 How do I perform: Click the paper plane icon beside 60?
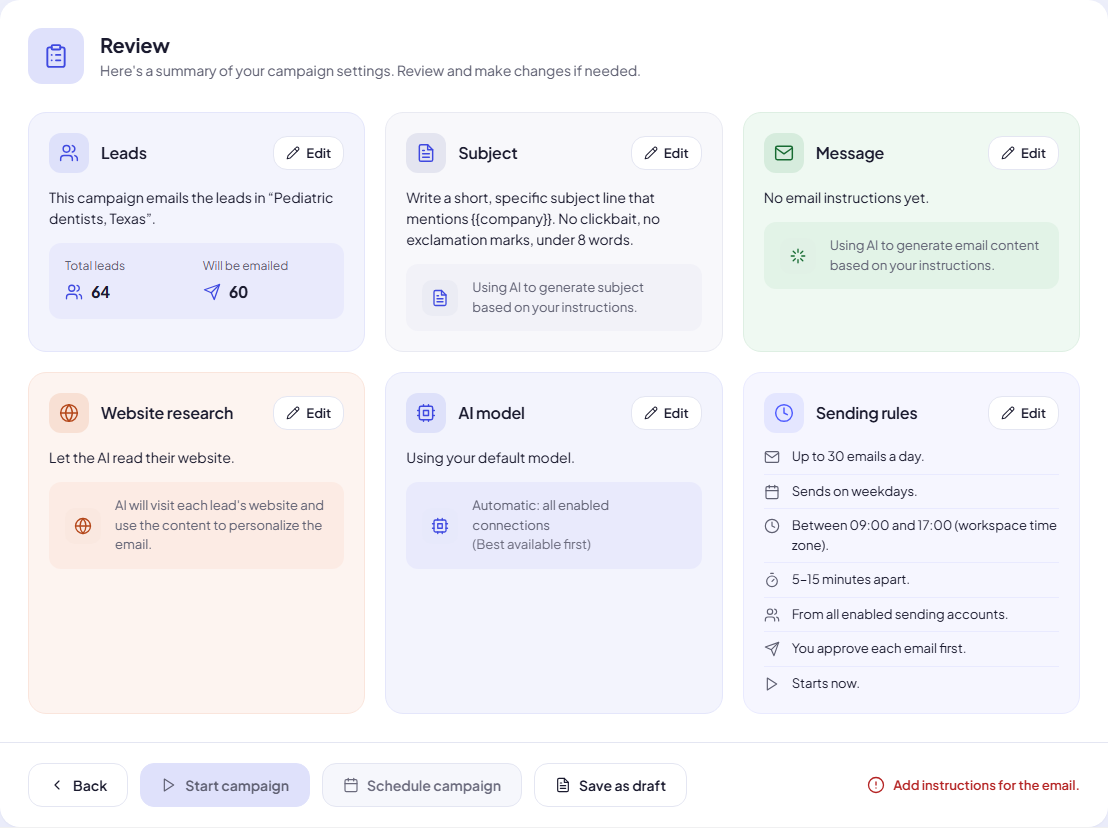(x=212, y=292)
